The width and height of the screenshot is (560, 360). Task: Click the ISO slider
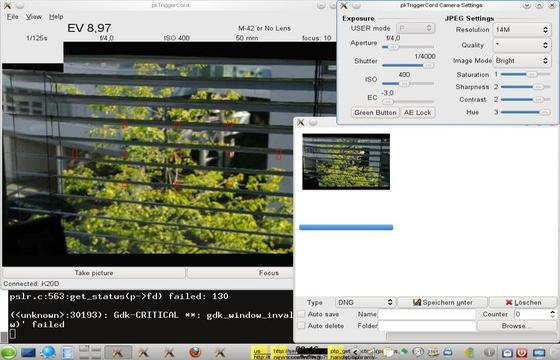point(408,84)
